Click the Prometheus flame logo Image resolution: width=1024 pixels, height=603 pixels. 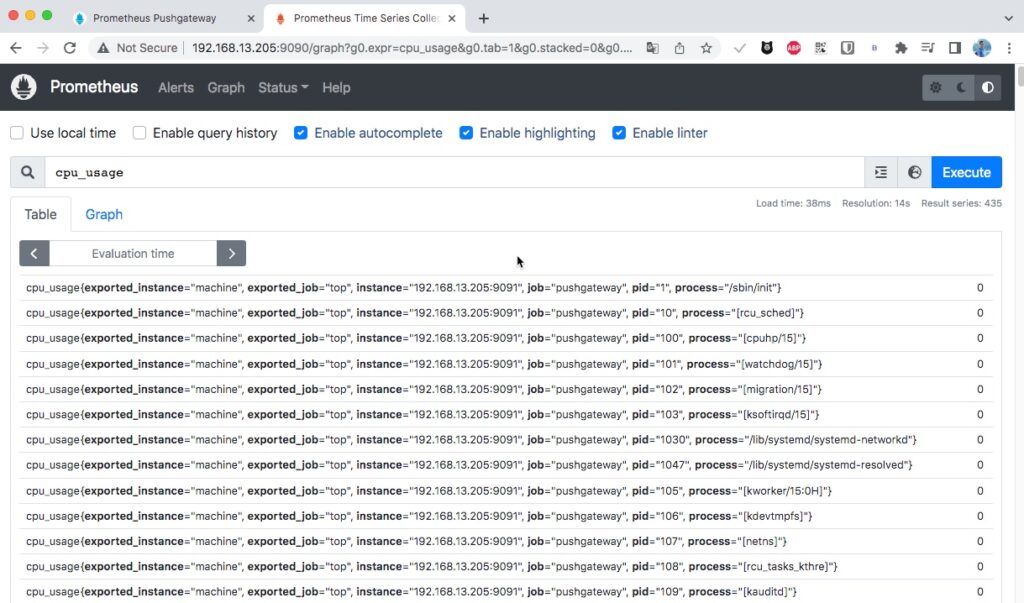tap(24, 87)
